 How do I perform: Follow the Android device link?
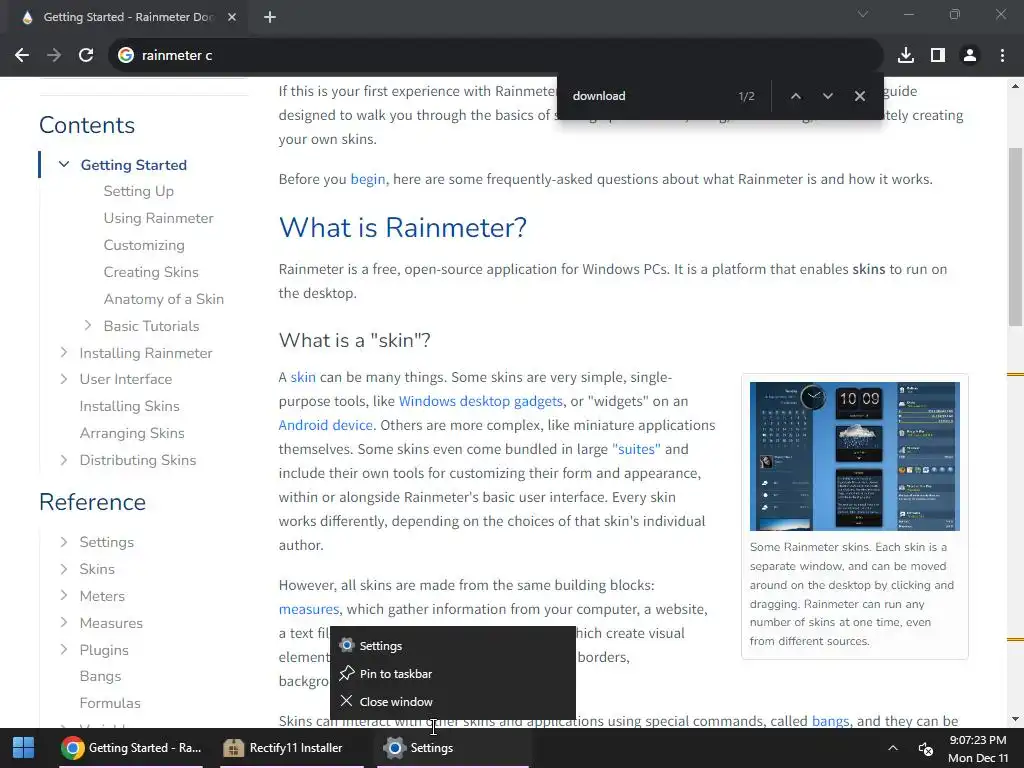pyautogui.click(x=325, y=425)
